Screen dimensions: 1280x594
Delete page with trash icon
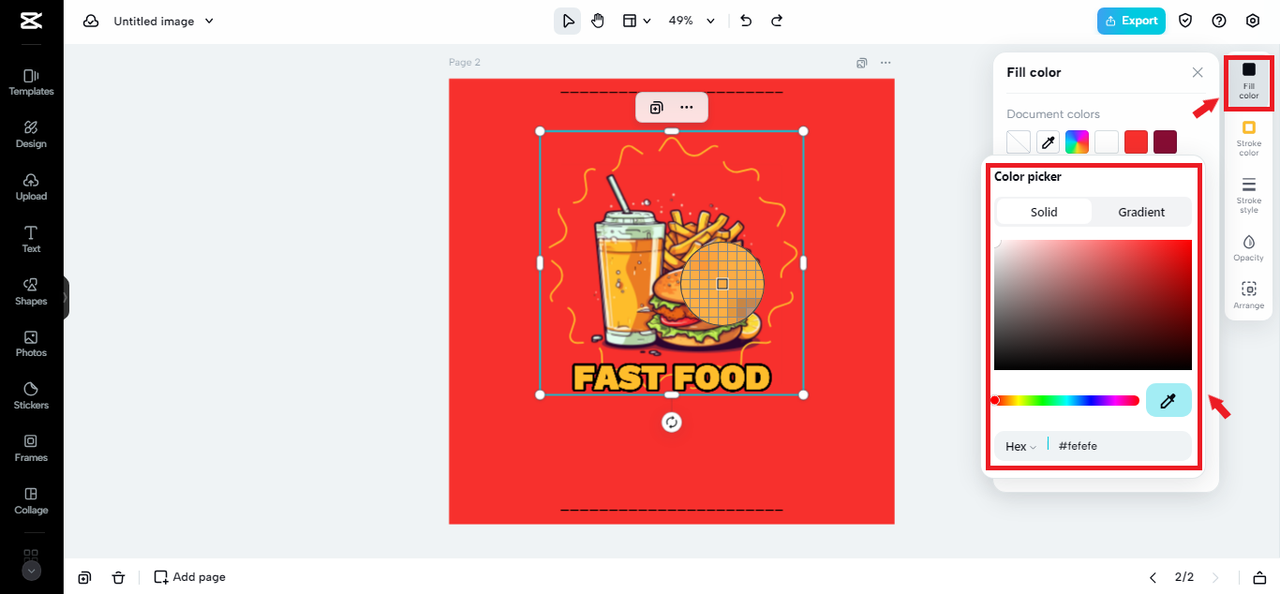(x=118, y=577)
